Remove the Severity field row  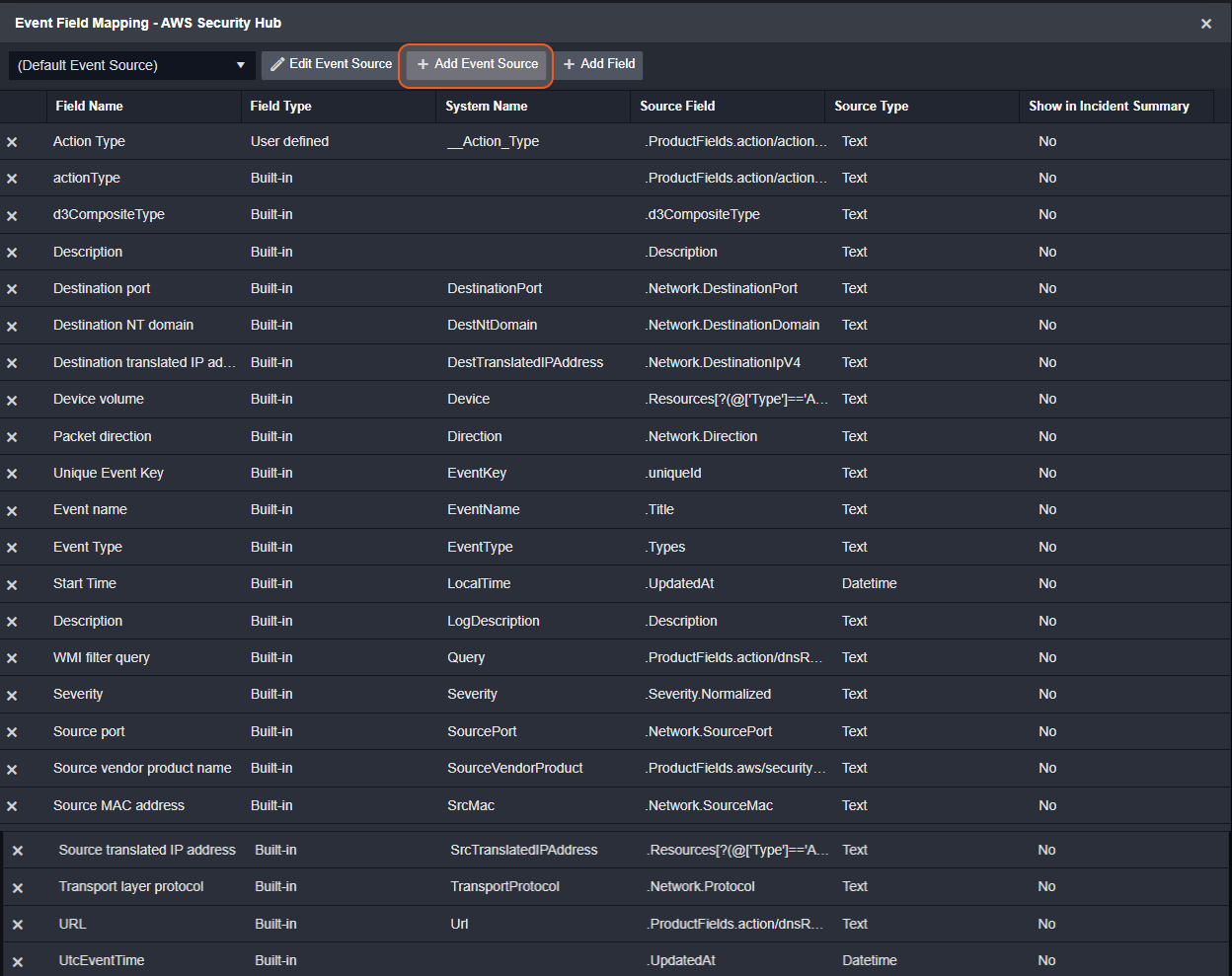(12, 695)
